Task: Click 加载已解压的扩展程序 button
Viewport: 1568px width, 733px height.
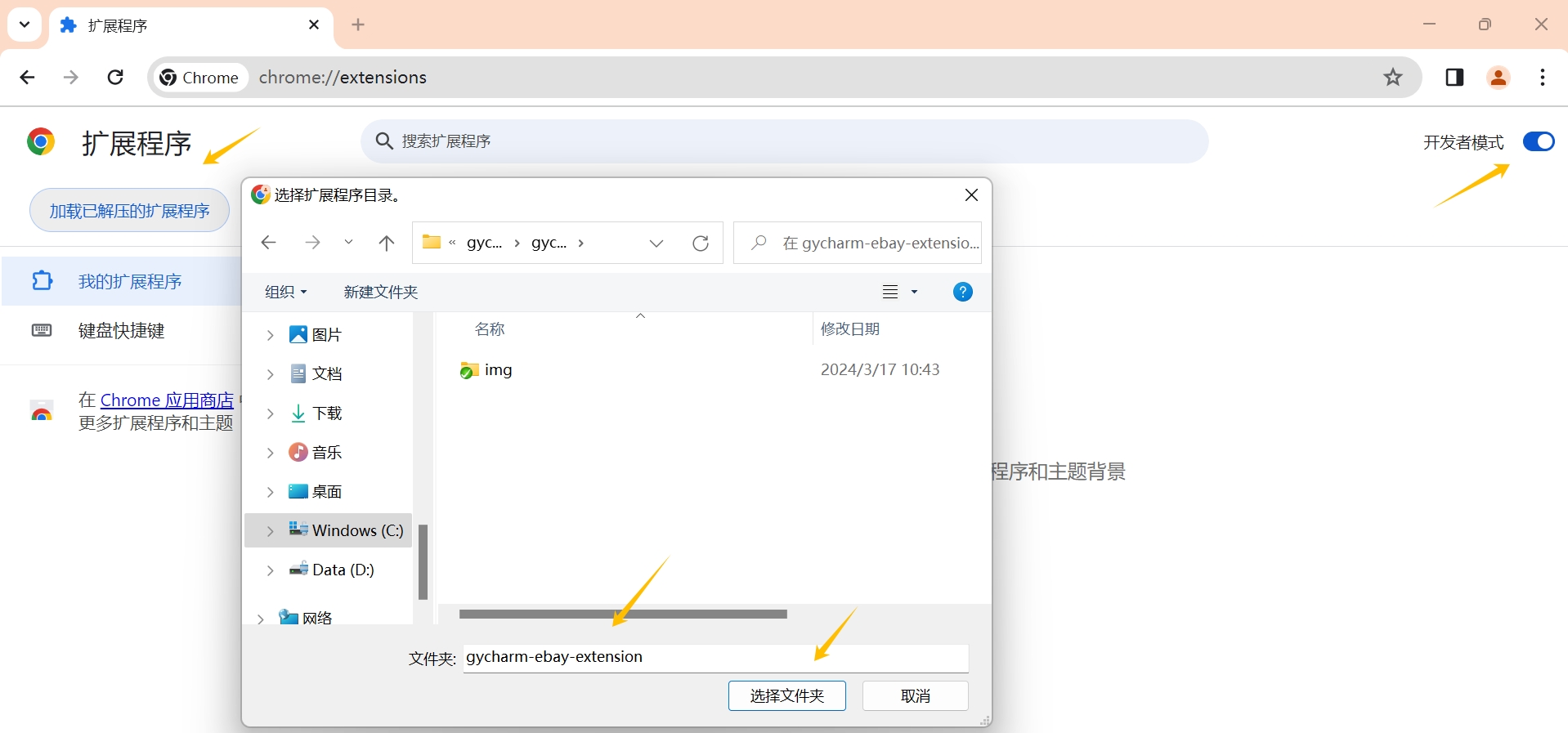Action: 129,211
